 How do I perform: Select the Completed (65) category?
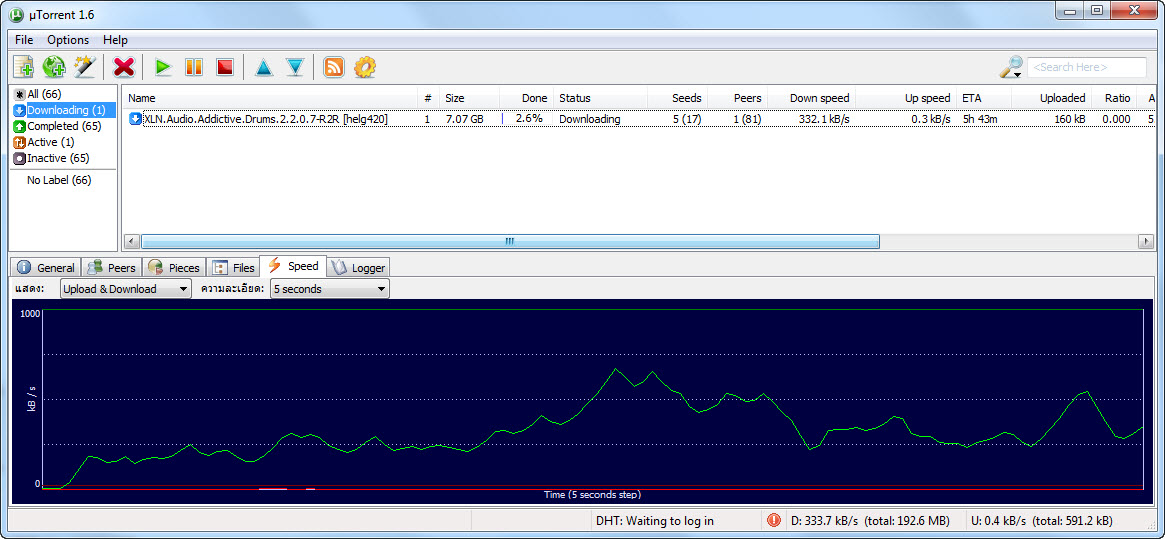(57, 126)
